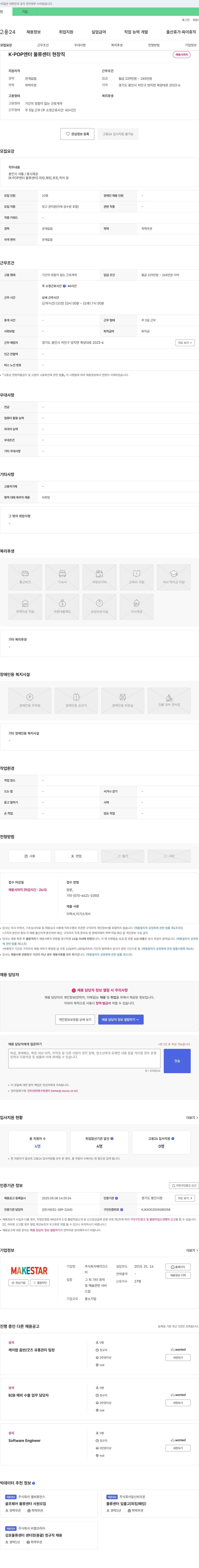The image size is (199, 1568).
Task: Click the 요양보호시설 icon
Action: coord(99,607)
